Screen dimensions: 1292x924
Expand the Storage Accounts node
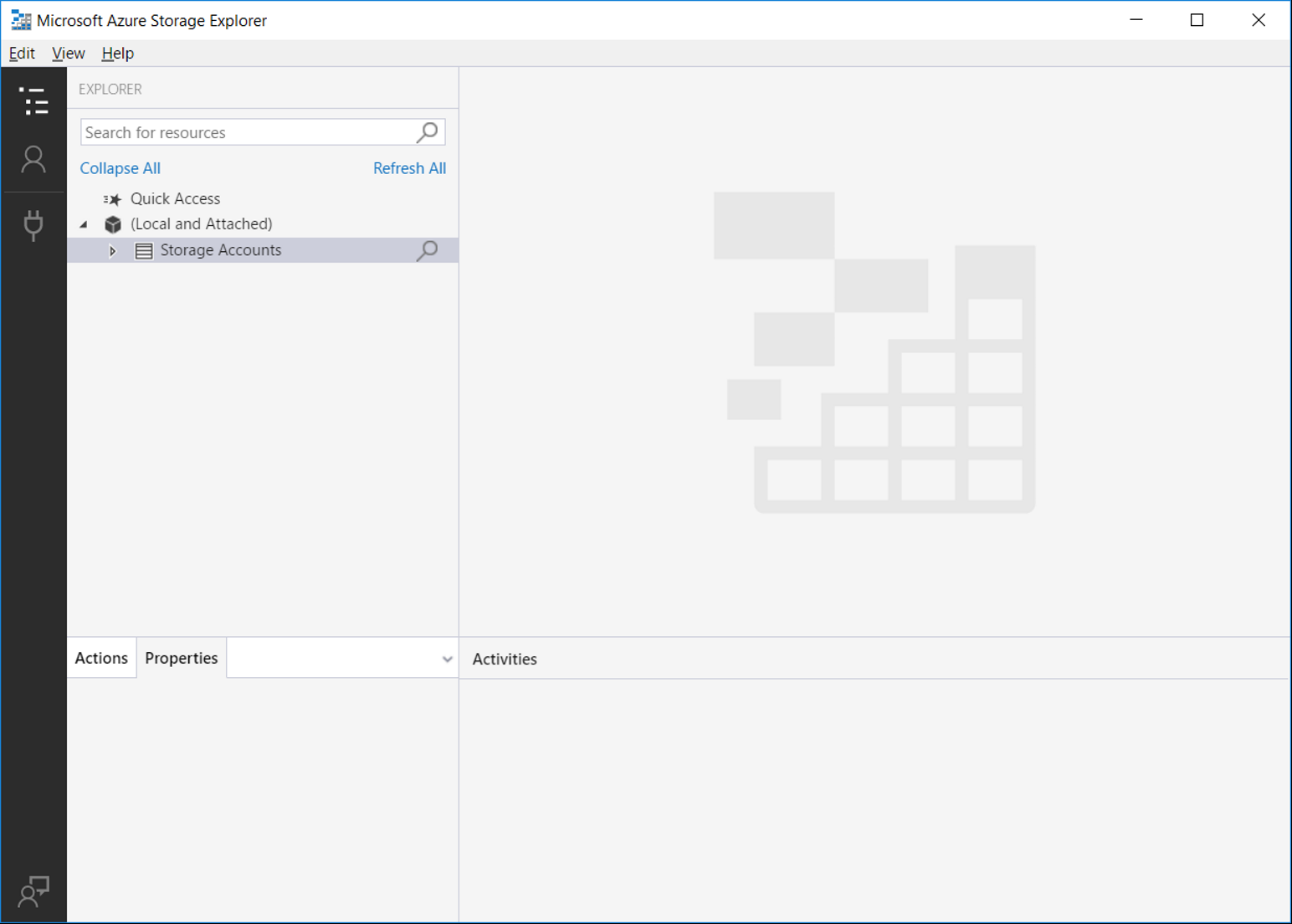[x=112, y=250]
